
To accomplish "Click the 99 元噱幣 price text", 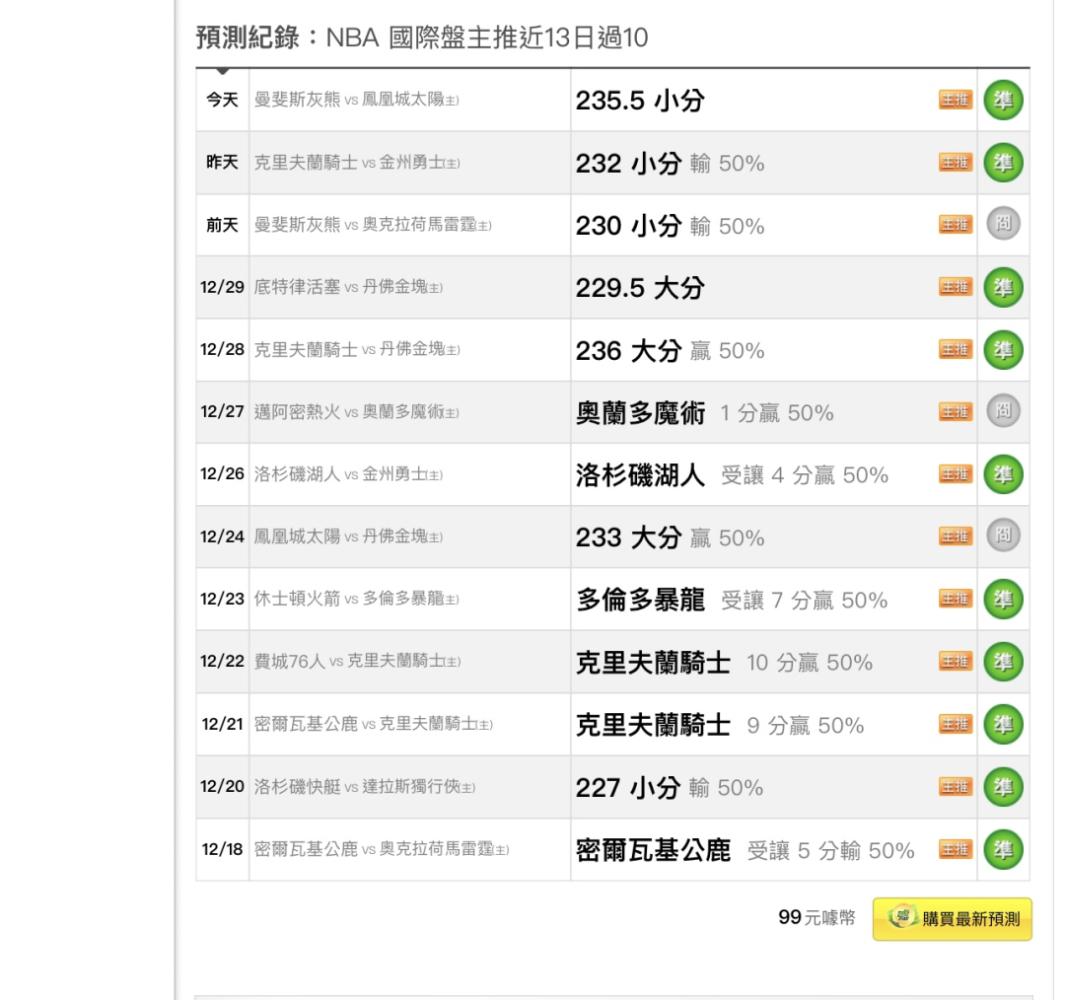I will tap(816, 918).
